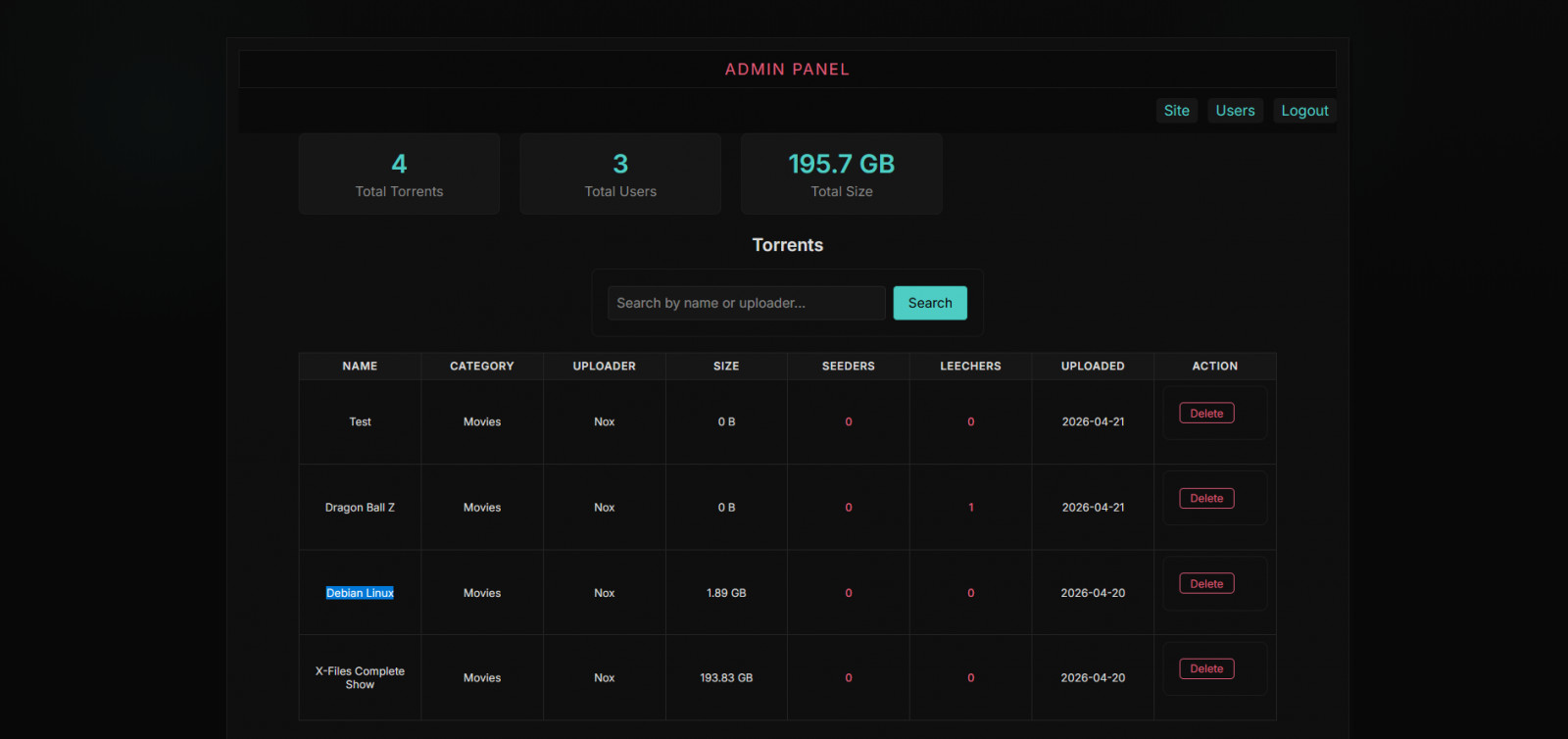This screenshot has height=739, width=1568.
Task: Select the highlighted Debian Linux name
Action: [x=360, y=593]
